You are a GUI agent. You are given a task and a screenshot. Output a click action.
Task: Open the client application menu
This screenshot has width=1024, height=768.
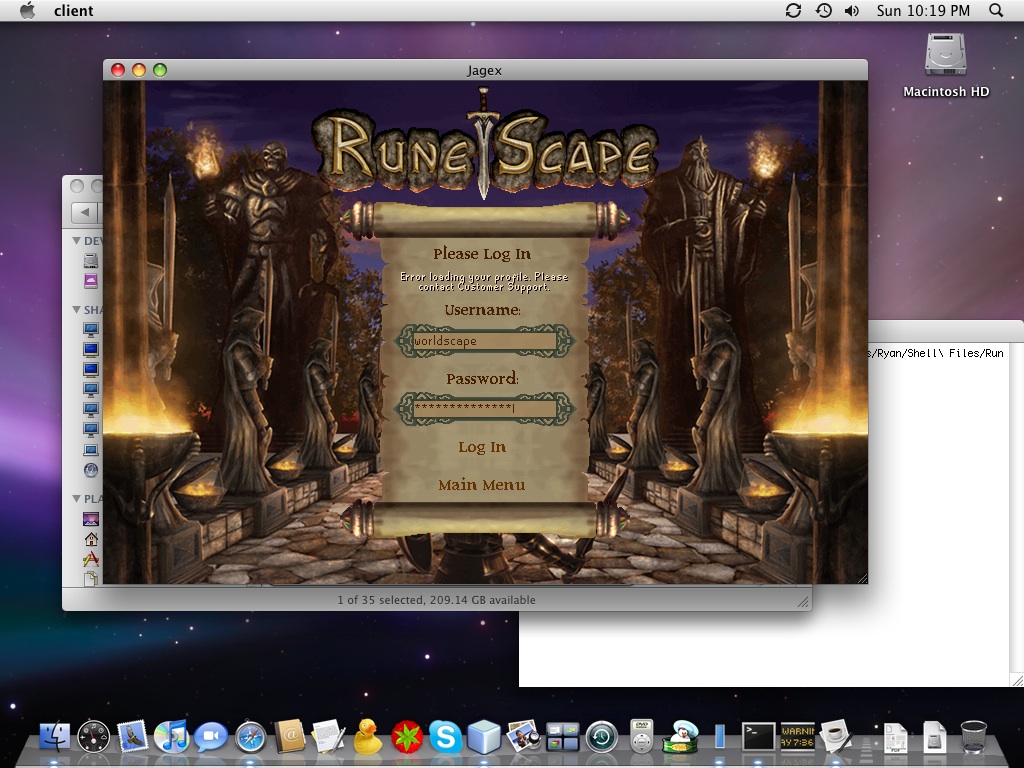pos(73,10)
